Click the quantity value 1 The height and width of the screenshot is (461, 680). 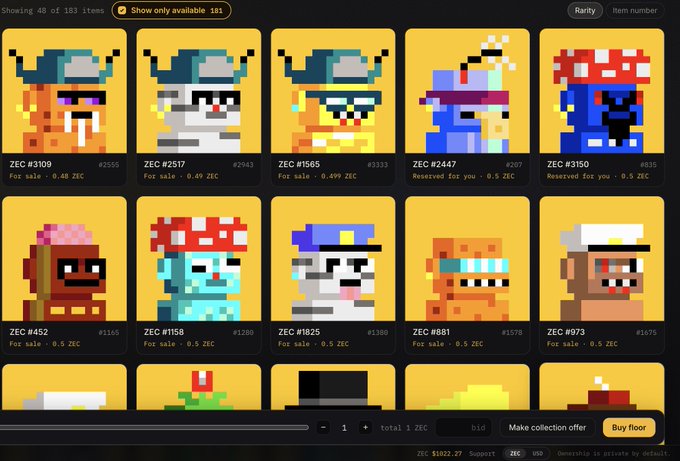(x=344, y=428)
